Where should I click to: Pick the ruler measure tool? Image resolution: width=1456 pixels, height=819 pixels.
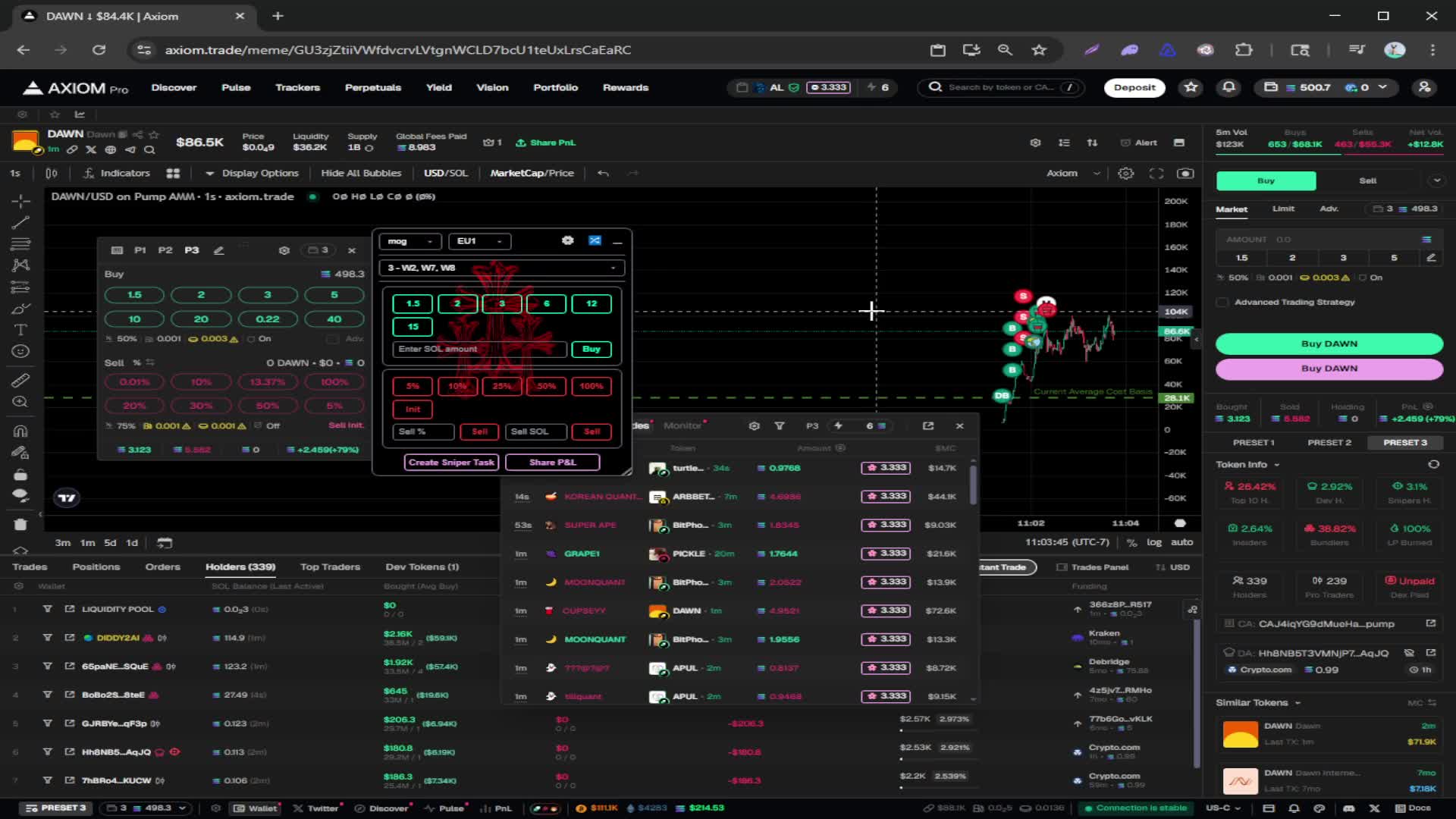tap(20, 380)
